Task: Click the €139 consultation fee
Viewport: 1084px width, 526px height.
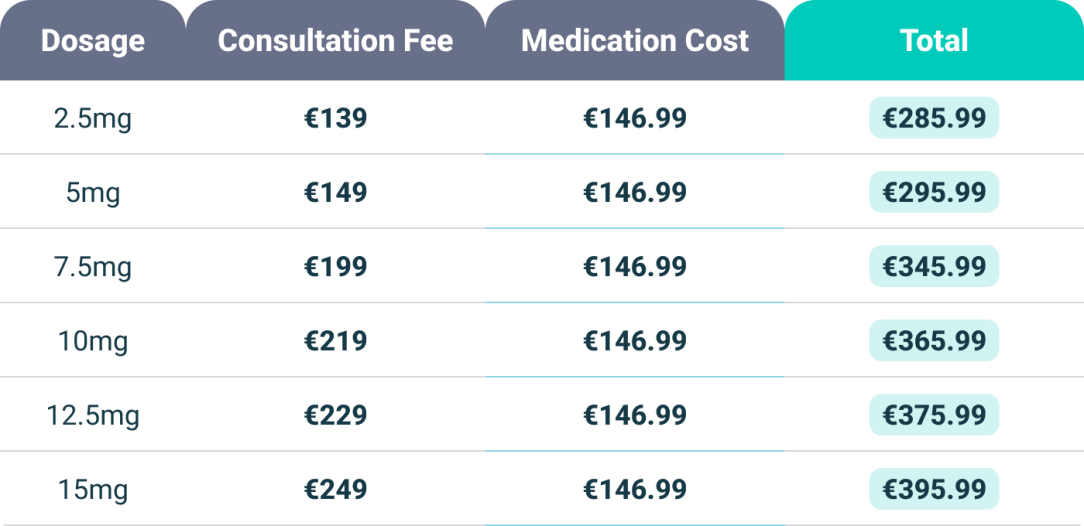Action: (335, 118)
